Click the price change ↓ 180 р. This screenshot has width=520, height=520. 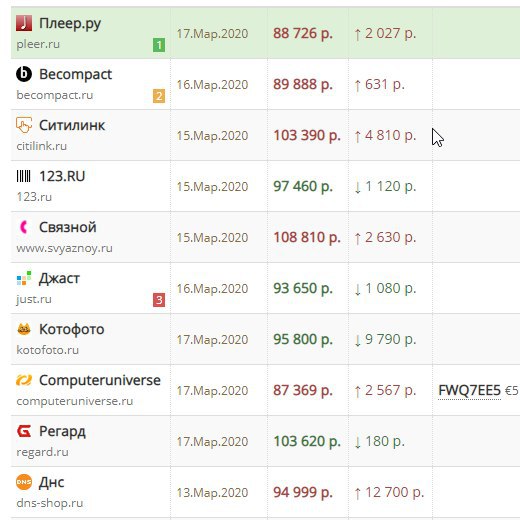click(379, 442)
